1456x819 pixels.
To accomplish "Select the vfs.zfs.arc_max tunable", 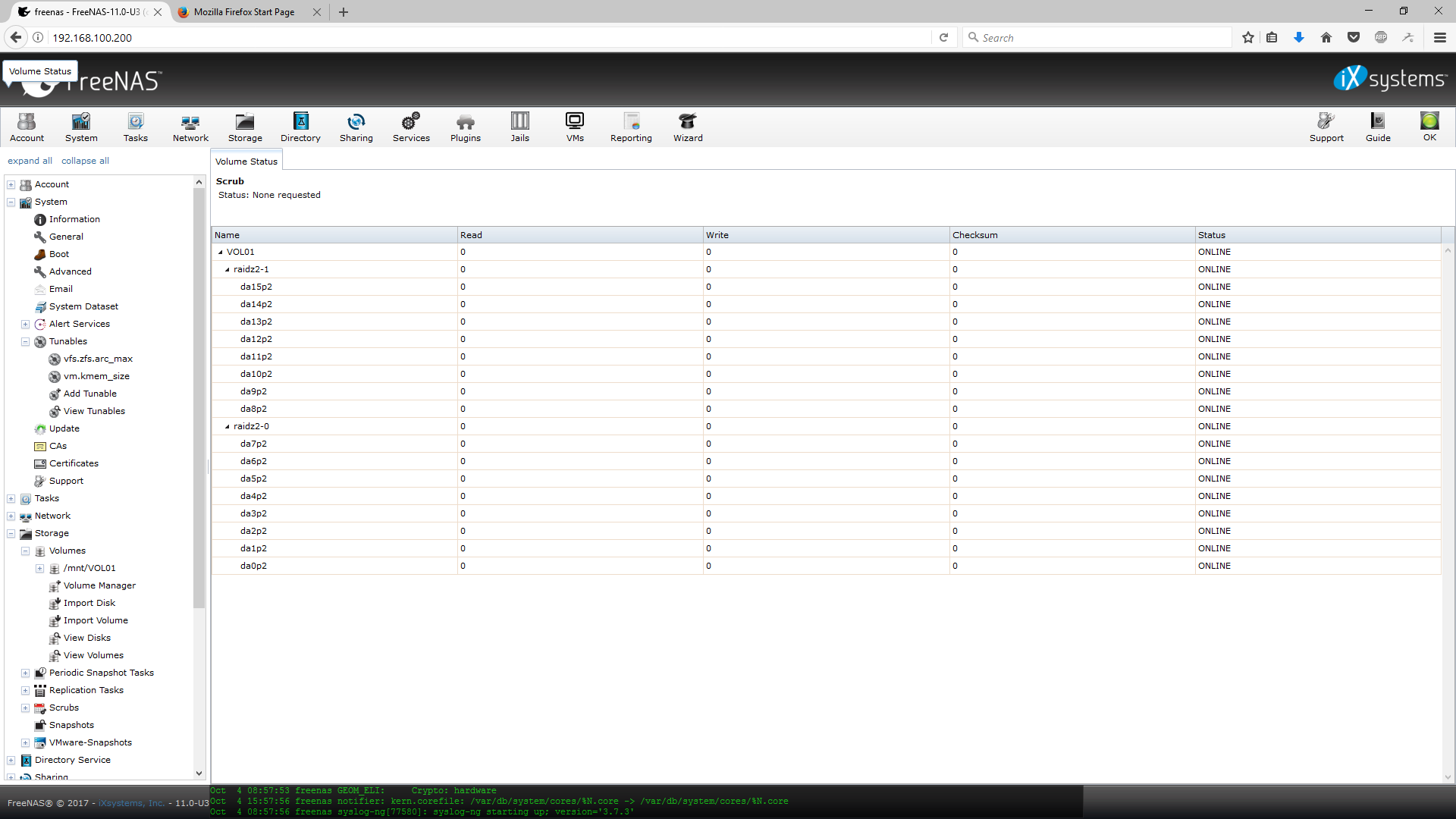I will [98, 359].
